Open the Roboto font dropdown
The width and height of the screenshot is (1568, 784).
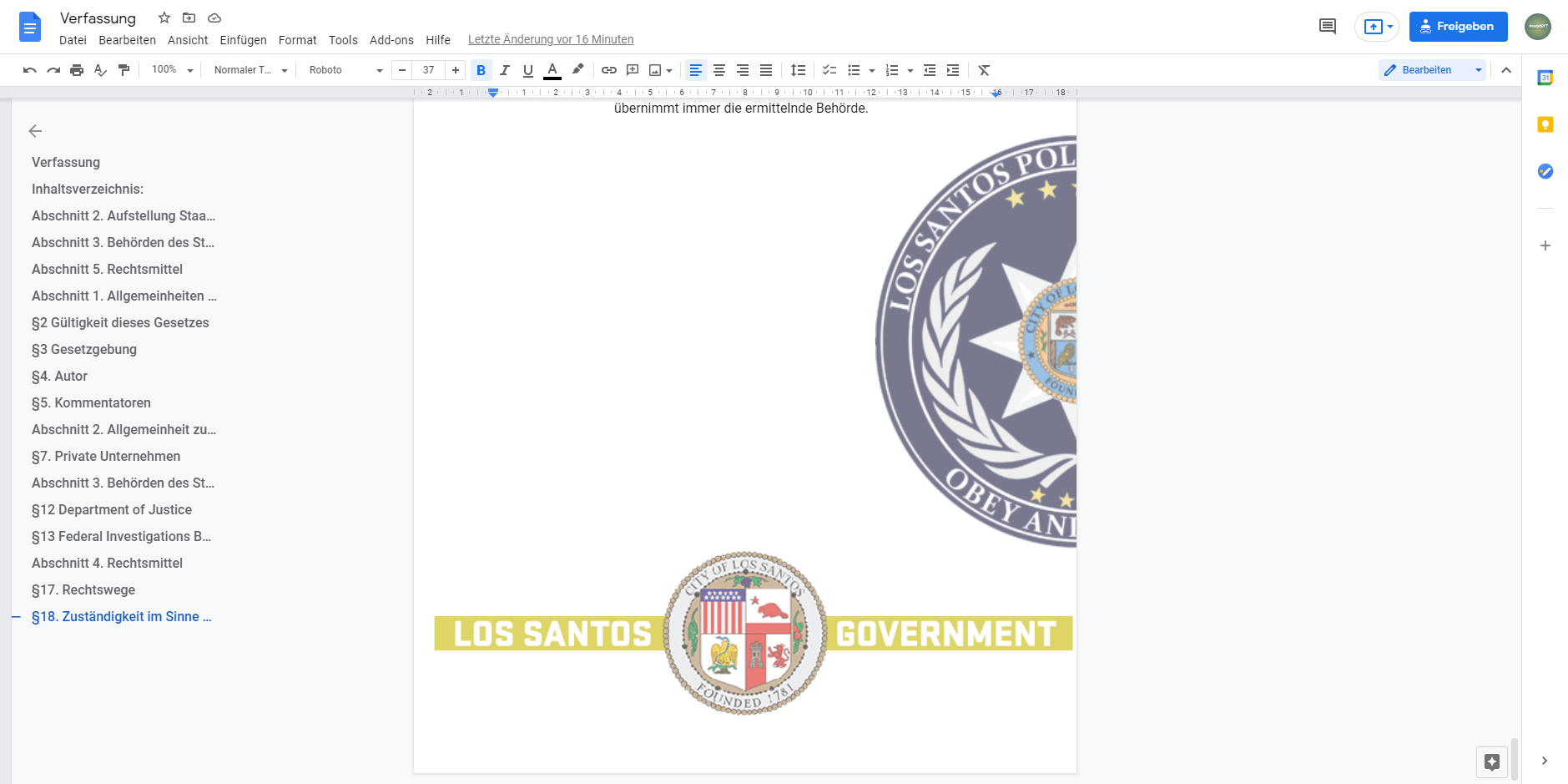coord(345,70)
